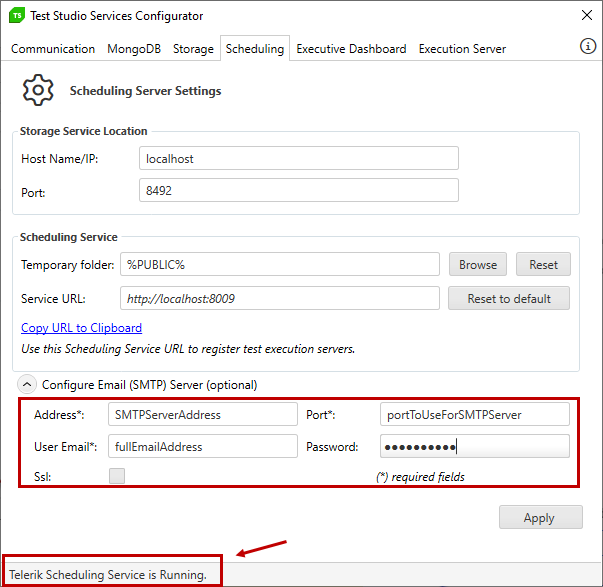Click the User Email input field
Image resolution: width=603 pixels, height=587 pixels.
pyautogui.click(x=203, y=446)
